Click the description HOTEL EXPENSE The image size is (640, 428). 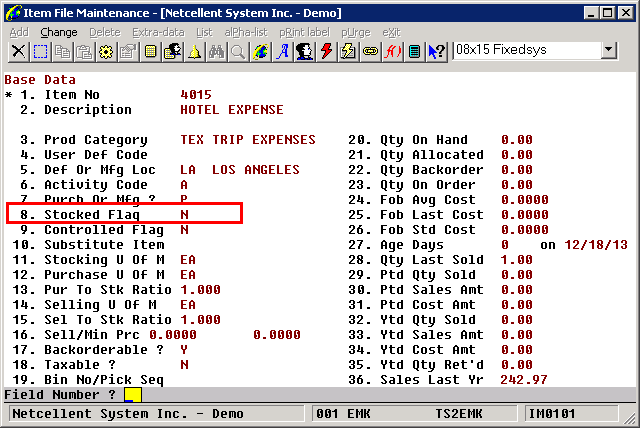click(231, 110)
